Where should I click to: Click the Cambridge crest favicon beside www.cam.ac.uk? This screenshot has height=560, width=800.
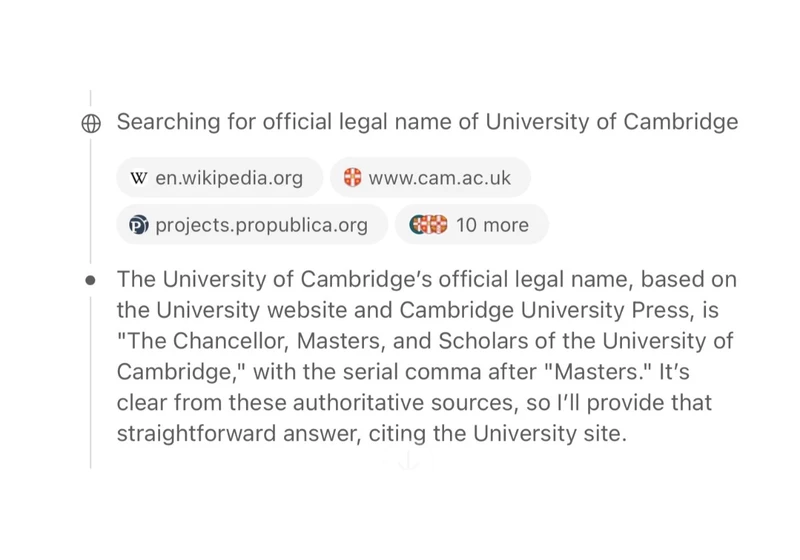click(x=352, y=177)
